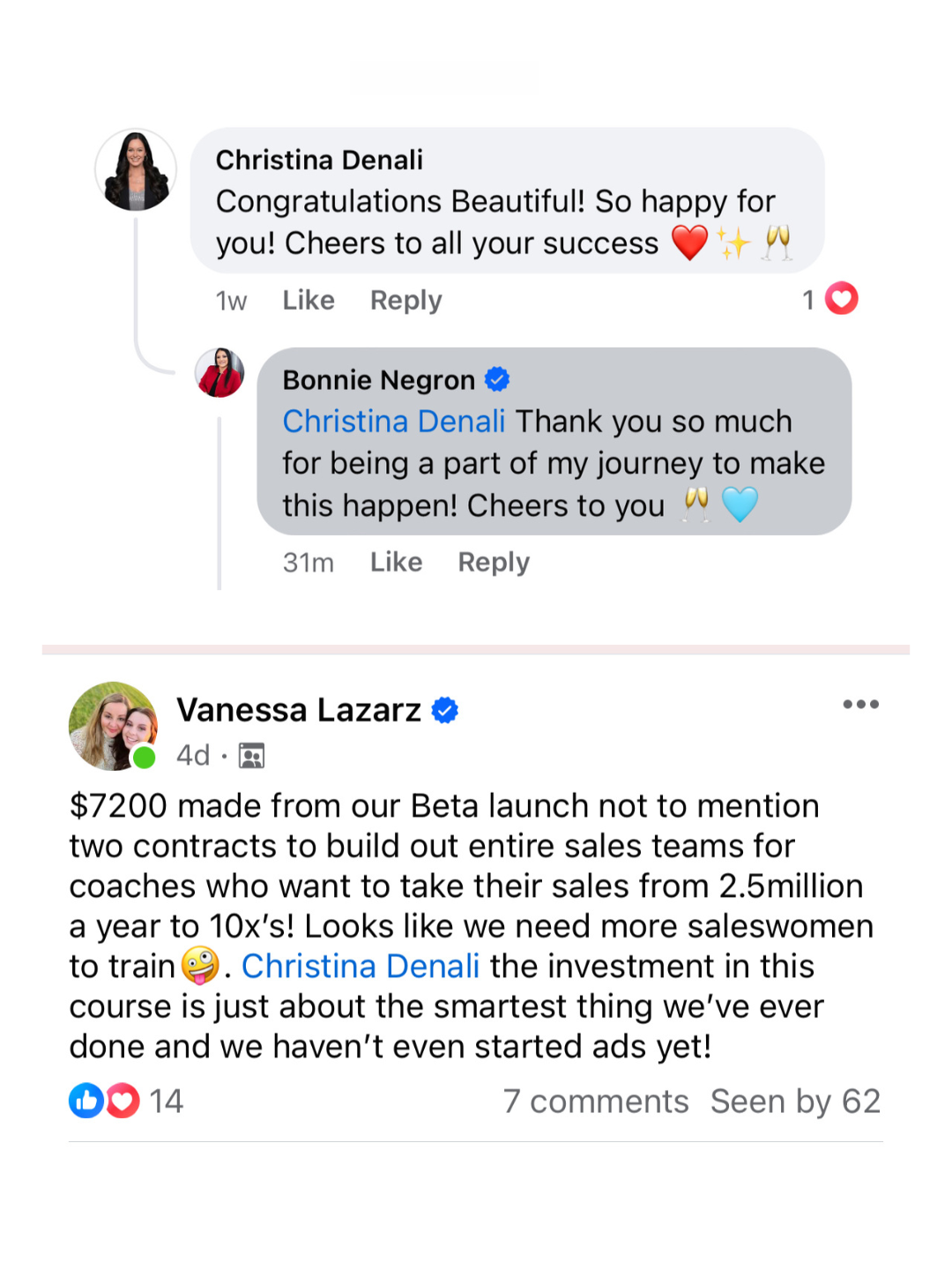Viewport: 952px width, 1270px height.
Task: Open Bonnie Negron's profile picture
Action: [x=219, y=372]
